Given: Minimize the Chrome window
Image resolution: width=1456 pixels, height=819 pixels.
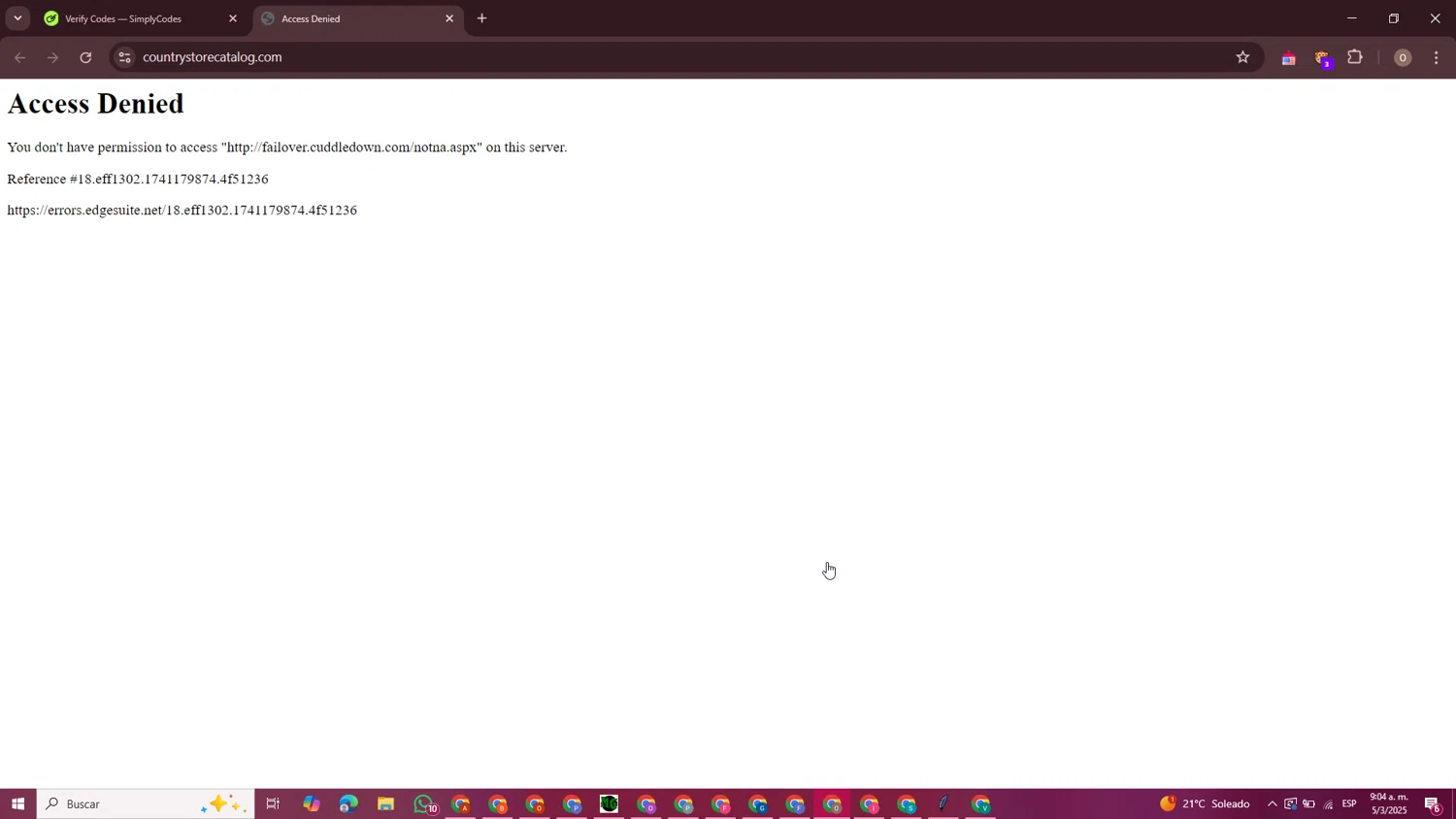Looking at the screenshot, I should pos(1351,18).
